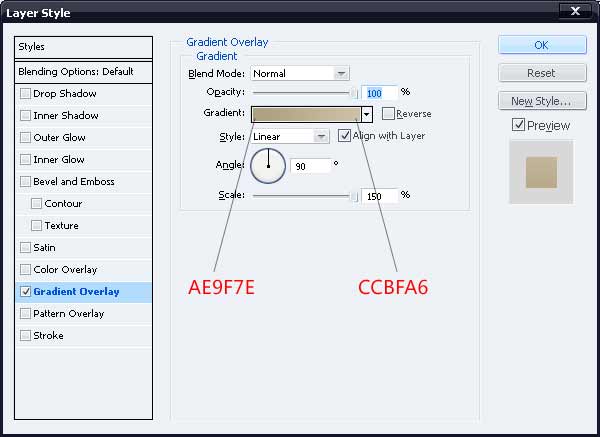Select the Contour label
The width and height of the screenshot is (600, 437).
(63, 204)
